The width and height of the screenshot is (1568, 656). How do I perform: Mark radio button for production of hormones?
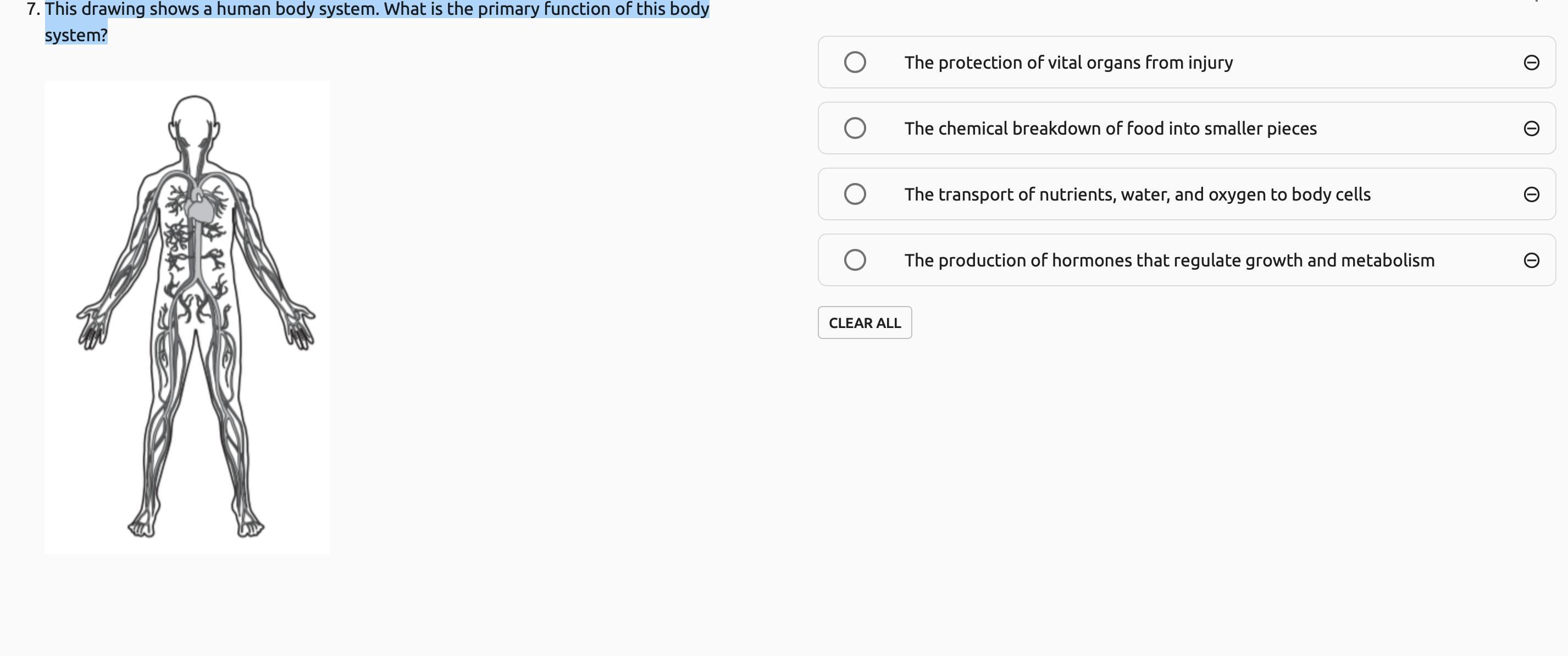pos(855,260)
